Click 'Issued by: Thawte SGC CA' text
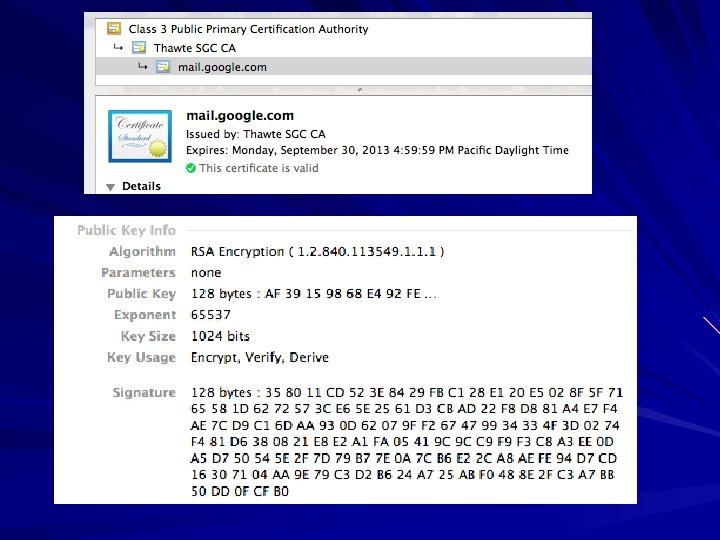Viewport: 720px width, 540px height. 256,134
